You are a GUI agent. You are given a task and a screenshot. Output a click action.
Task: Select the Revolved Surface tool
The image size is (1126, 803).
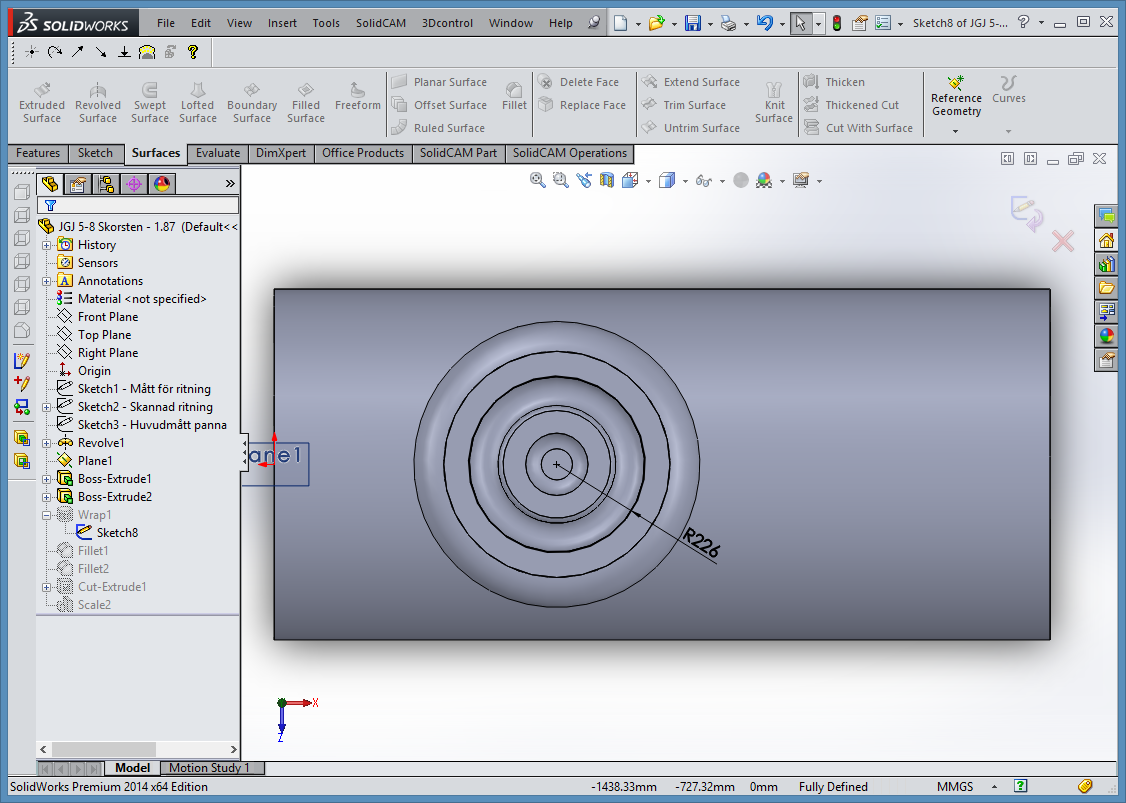click(98, 102)
